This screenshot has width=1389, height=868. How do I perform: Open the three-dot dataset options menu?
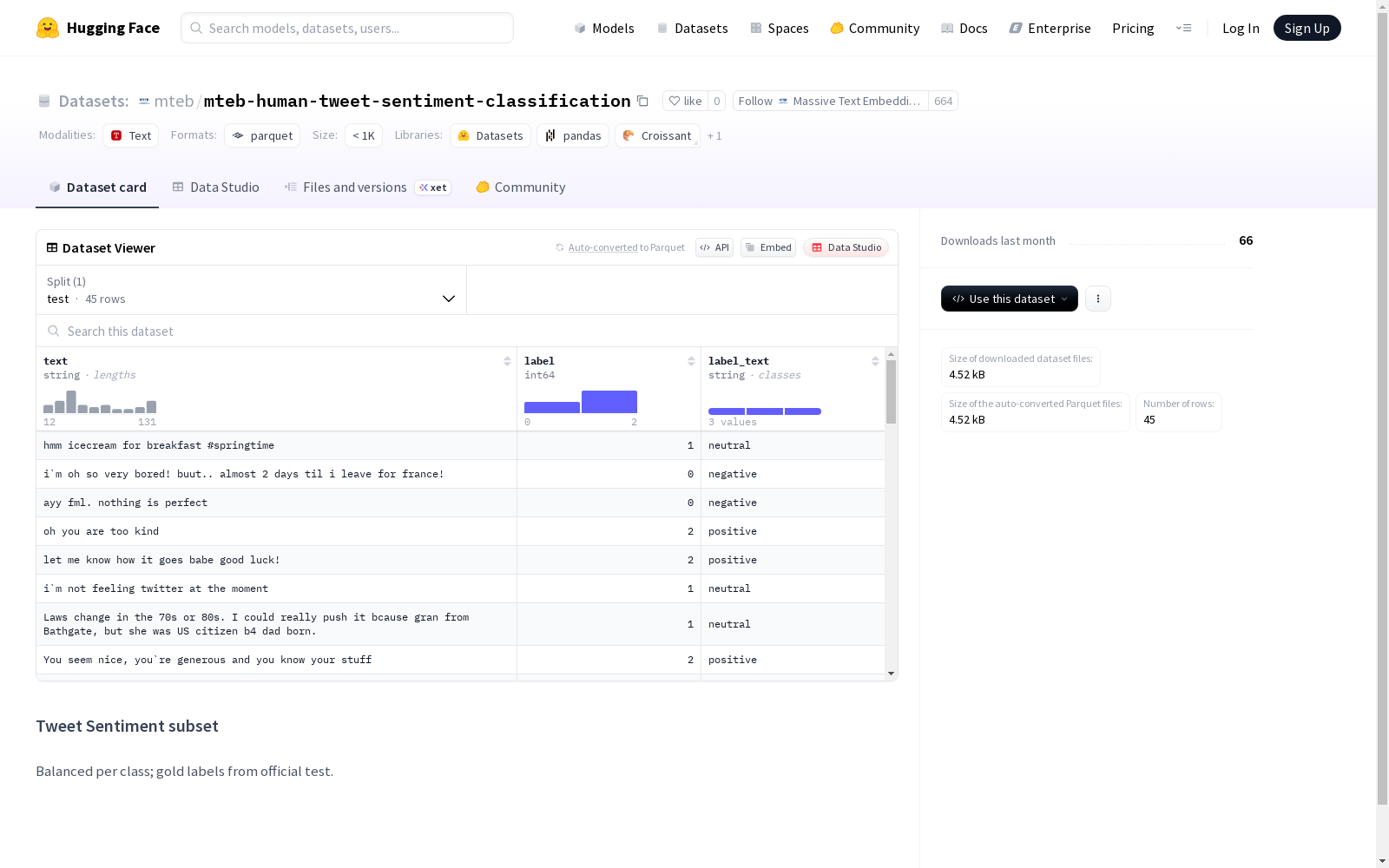point(1098,299)
